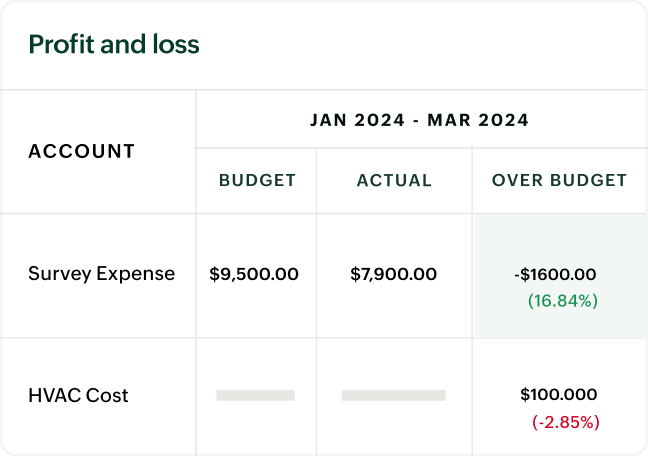Click the green (16.84%) percentage
The image size is (648, 456).
point(562,300)
